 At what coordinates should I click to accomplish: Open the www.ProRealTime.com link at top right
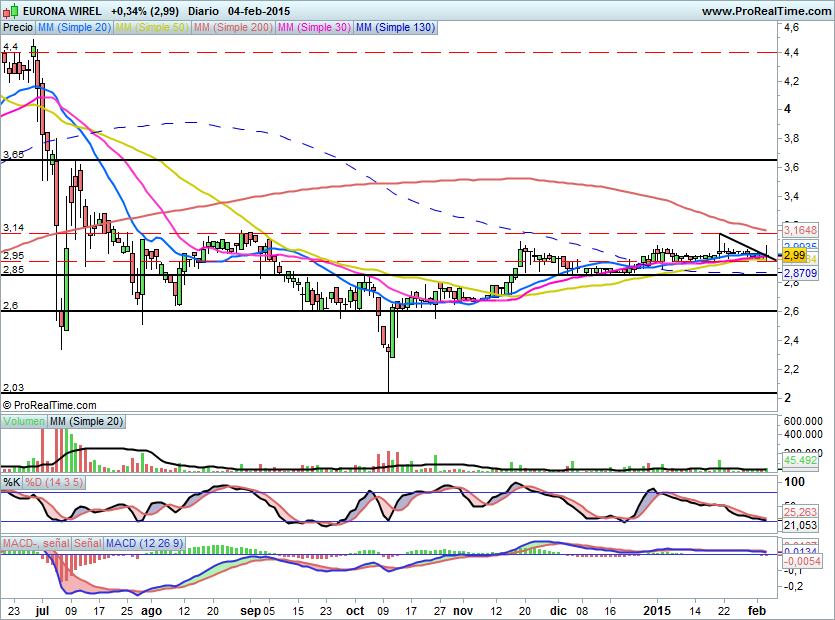(765, 10)
